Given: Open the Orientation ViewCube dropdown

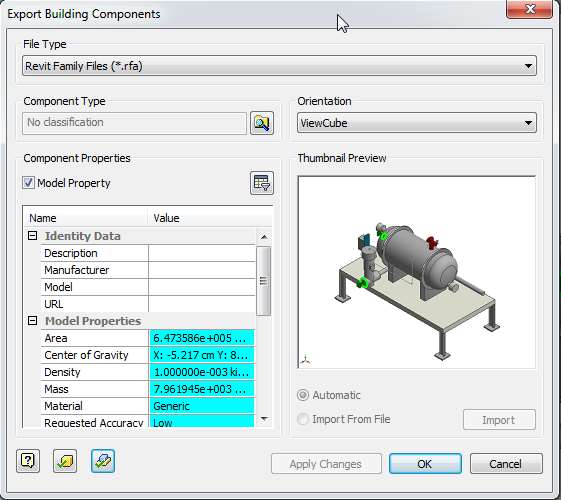Looking at the screenshot, I should (417, 123).
